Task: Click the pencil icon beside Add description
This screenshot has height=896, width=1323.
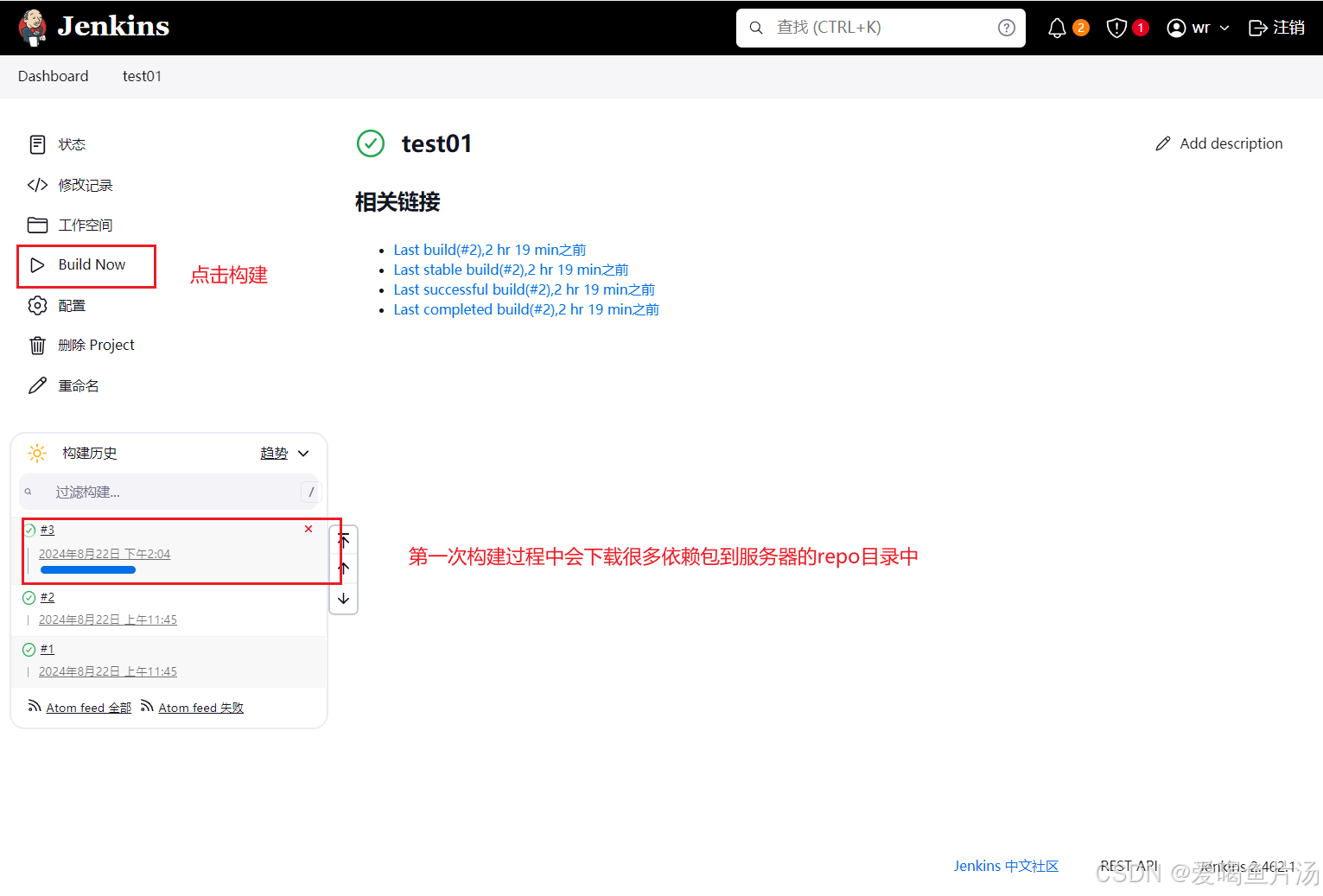Action: tap(1163, 143)
